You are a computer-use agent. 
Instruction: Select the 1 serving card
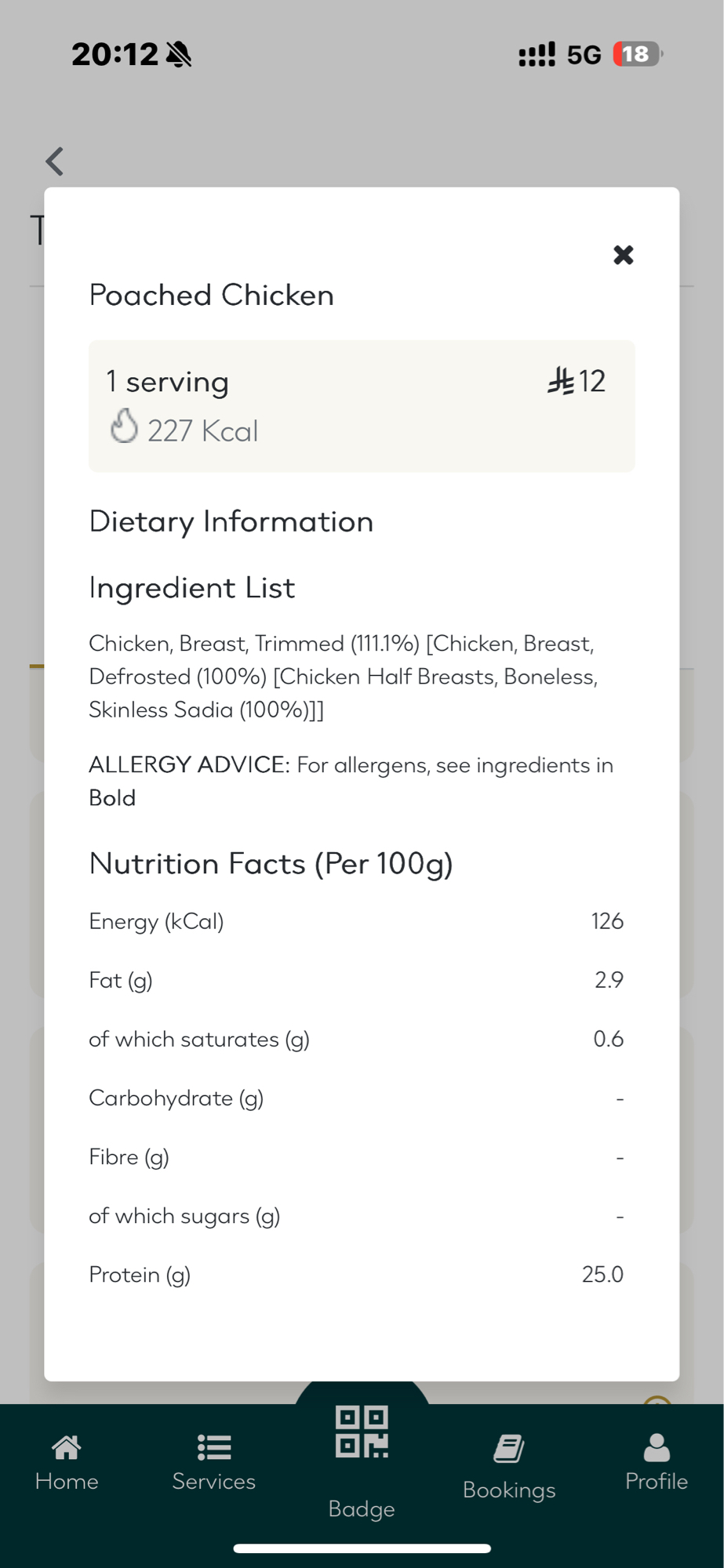[362, 405]
